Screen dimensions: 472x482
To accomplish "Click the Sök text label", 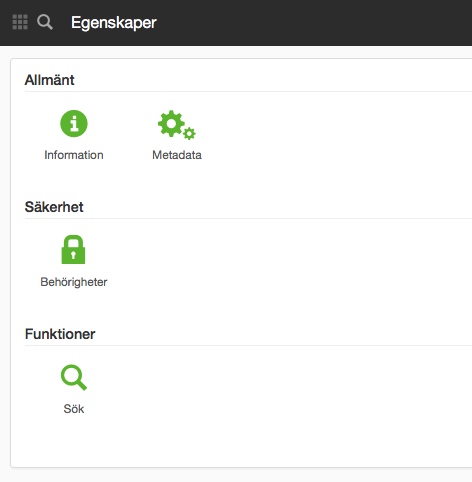I will 74,409.
